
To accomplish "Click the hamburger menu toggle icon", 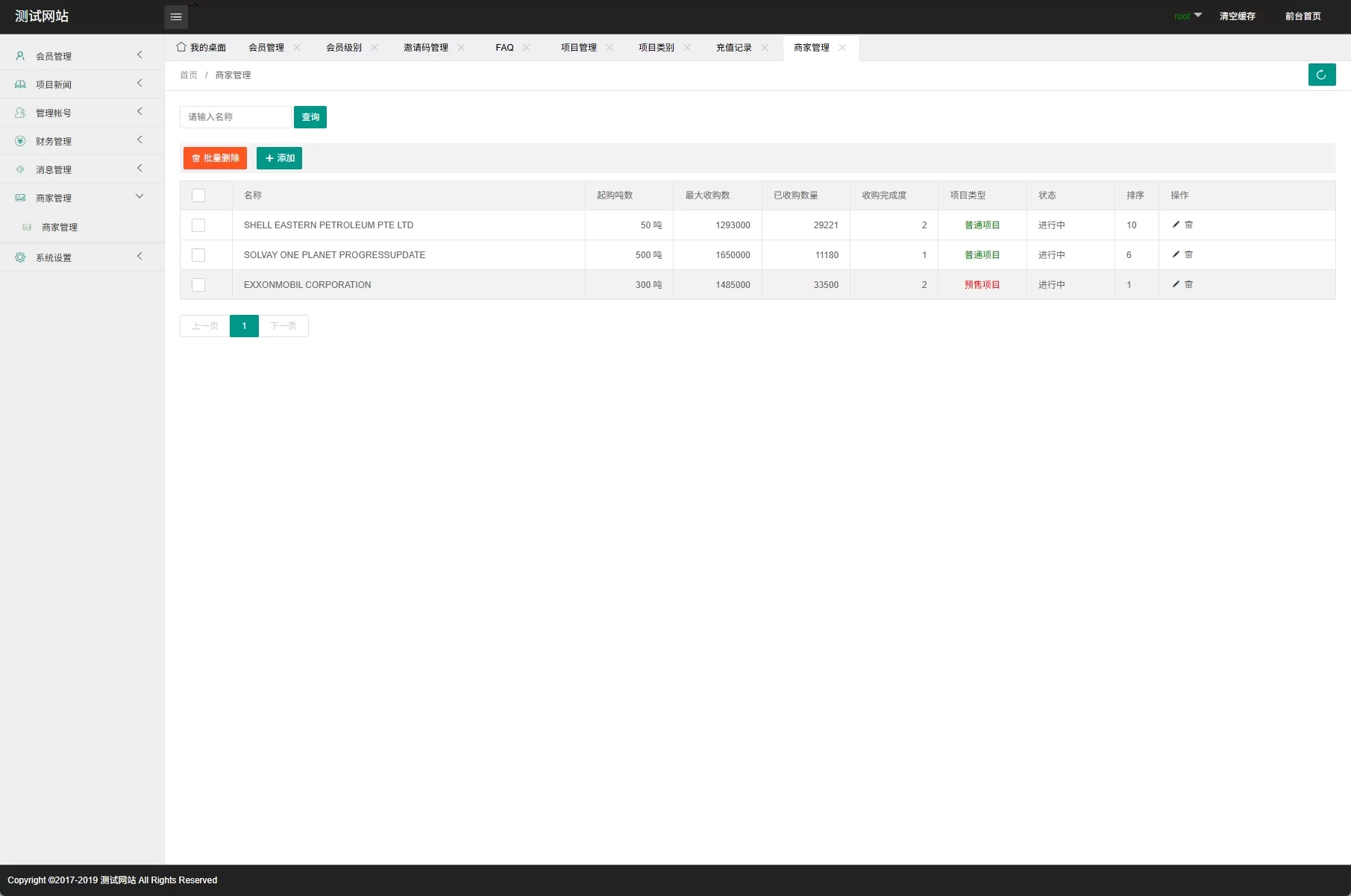I will (176, 16).
